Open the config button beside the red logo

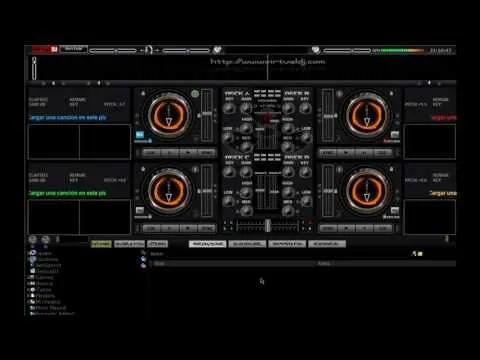74,49
